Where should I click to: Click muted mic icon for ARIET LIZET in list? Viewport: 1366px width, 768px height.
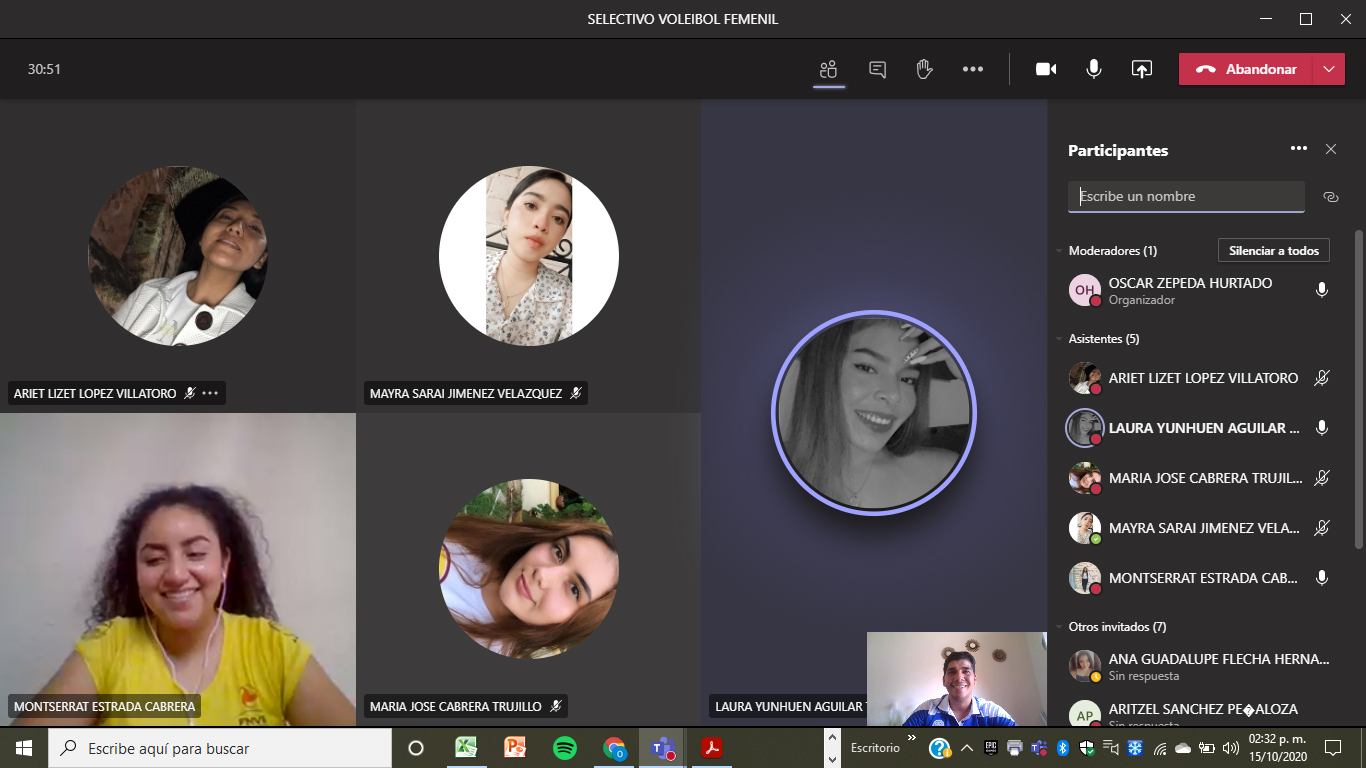[x=1322, y=378]
